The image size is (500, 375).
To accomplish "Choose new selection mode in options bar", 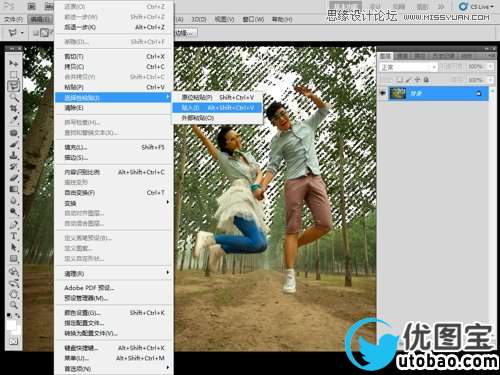I will pos(35,33).
